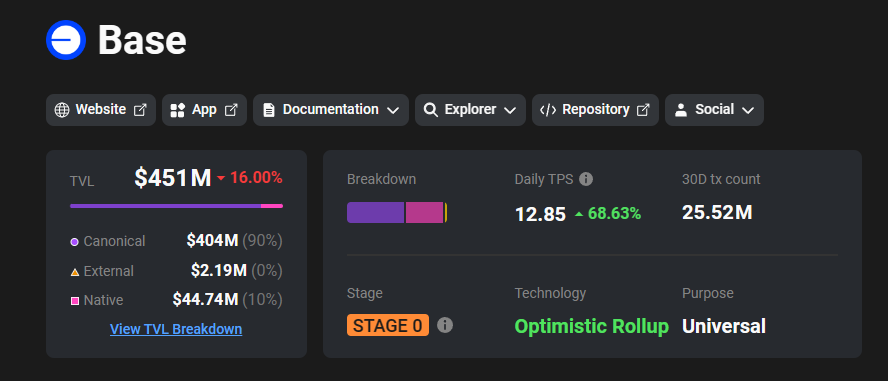Click the pink segment of Breakdown bar
This screenshot has width=888, height=381.
point(424,212)
